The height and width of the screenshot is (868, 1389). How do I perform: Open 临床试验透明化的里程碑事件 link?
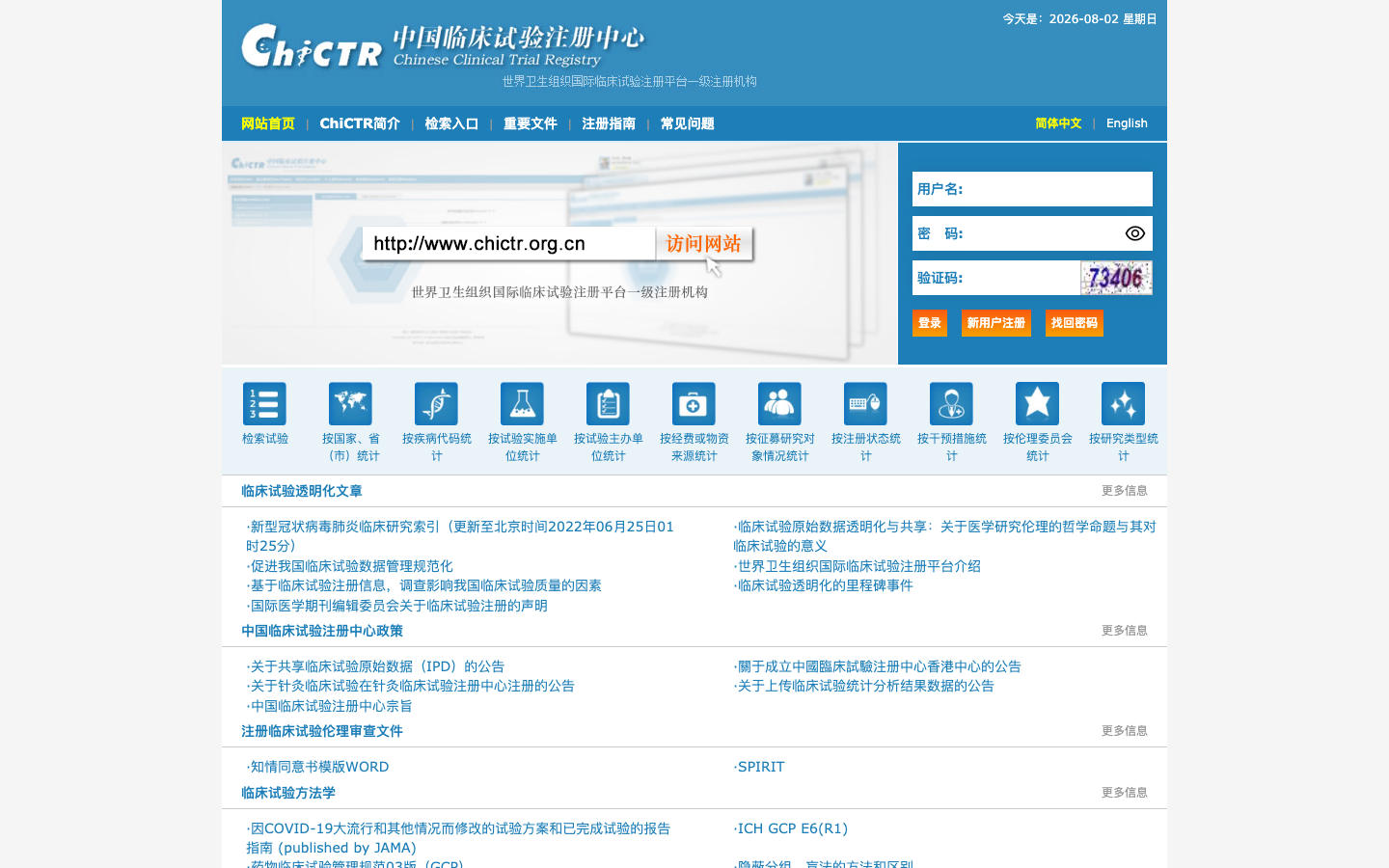[823, 585]
